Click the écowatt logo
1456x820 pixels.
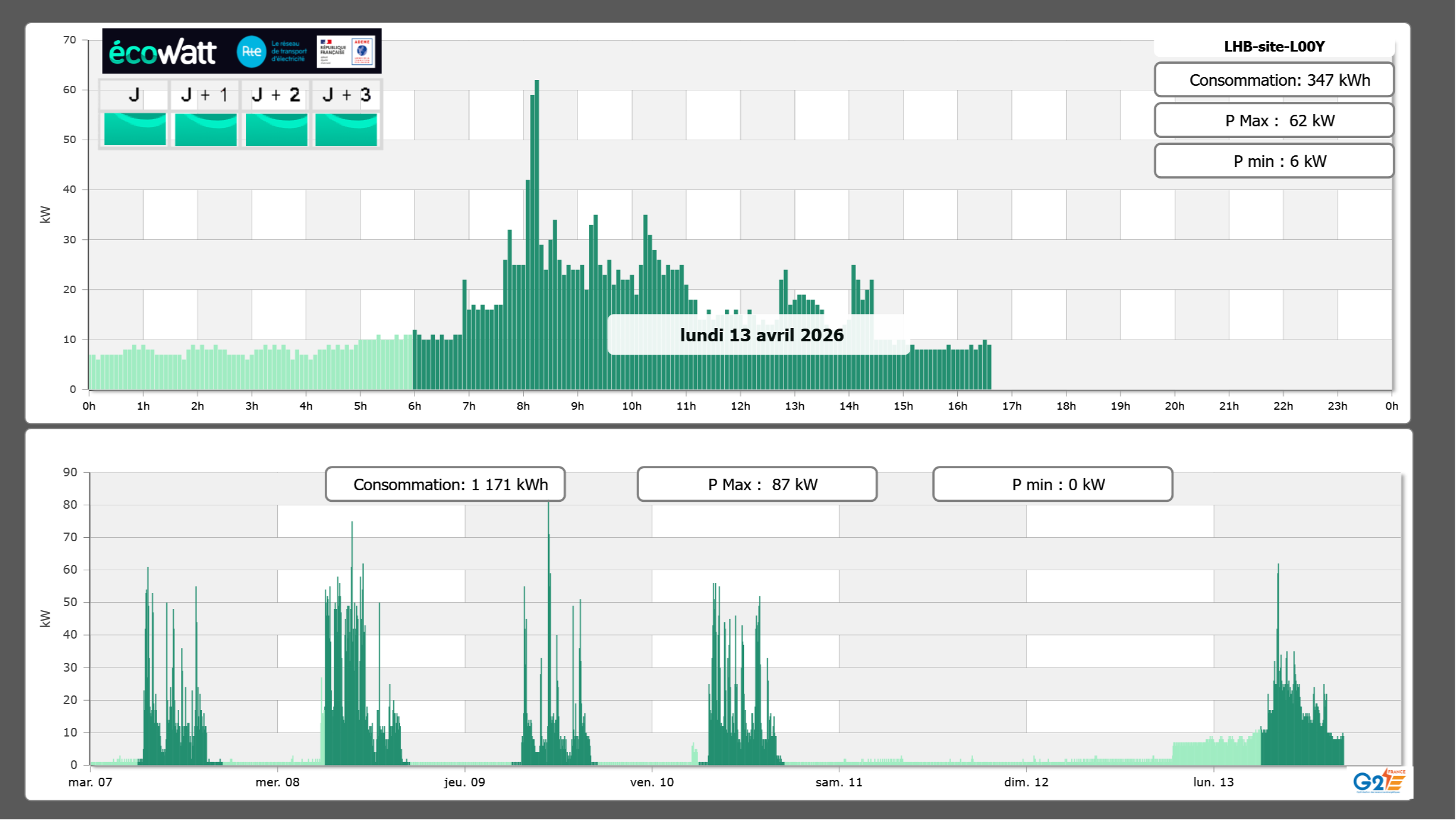[162, 52]
